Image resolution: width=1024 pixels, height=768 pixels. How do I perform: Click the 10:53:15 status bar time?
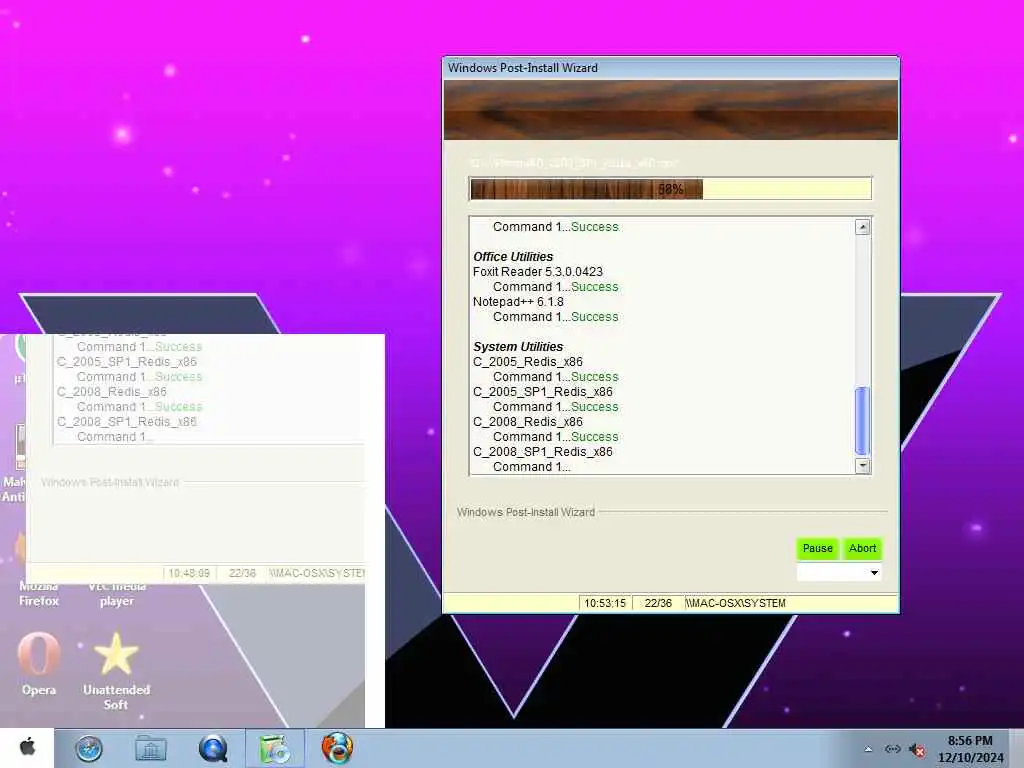pos(605,603)
